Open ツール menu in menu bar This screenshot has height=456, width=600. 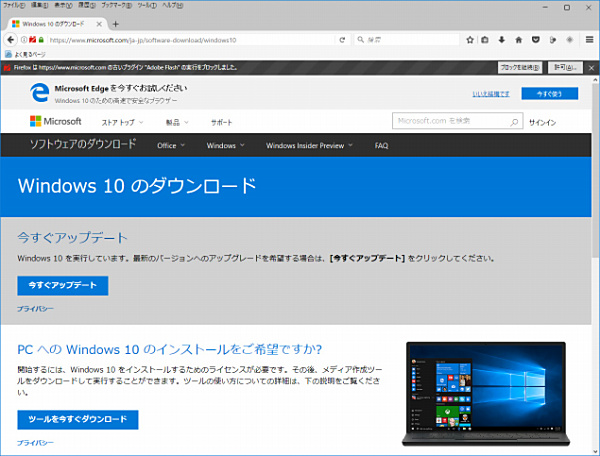pos(147,6)
